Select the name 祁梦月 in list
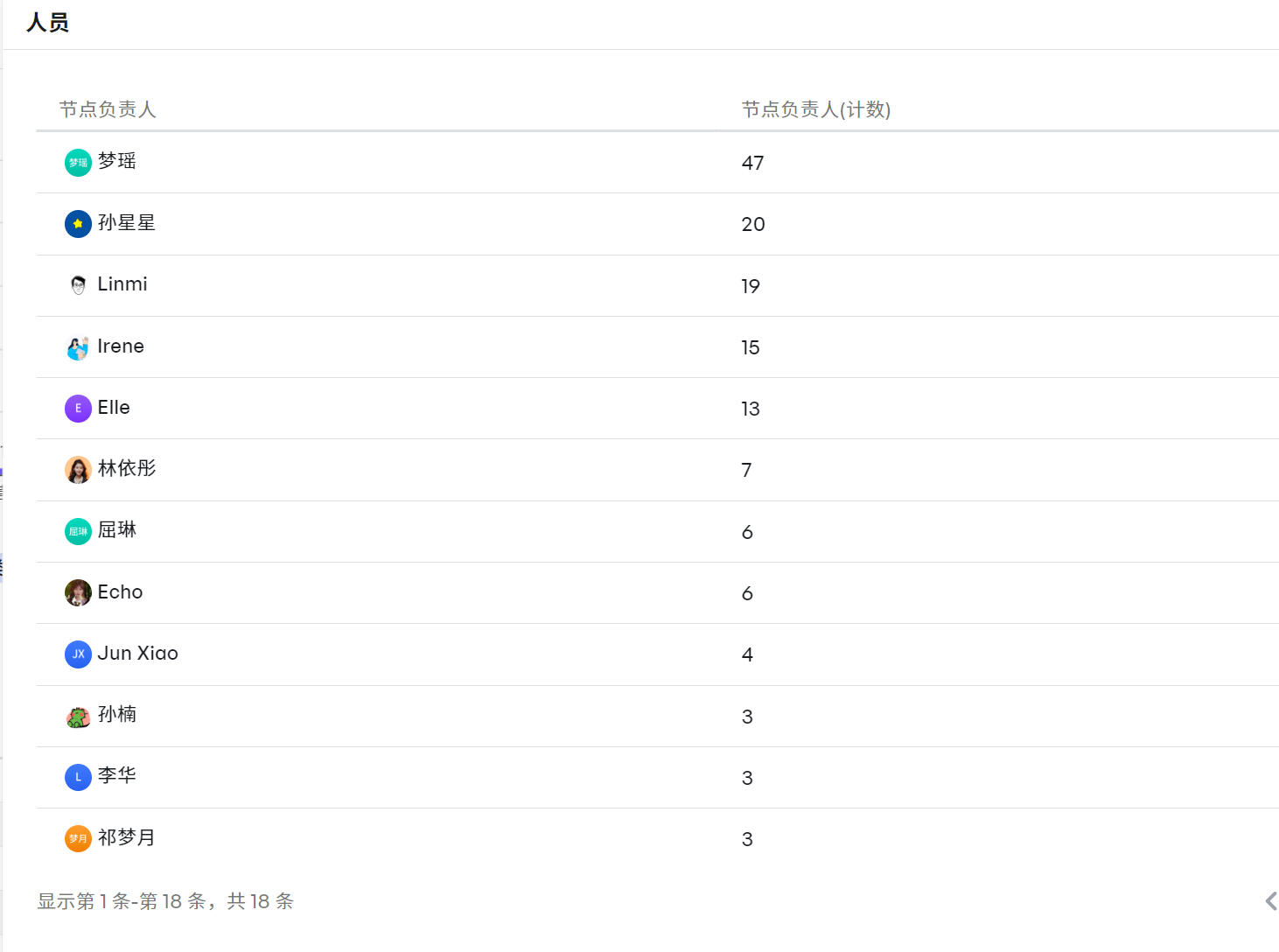 pyautogui.click(x=127, y=837)
